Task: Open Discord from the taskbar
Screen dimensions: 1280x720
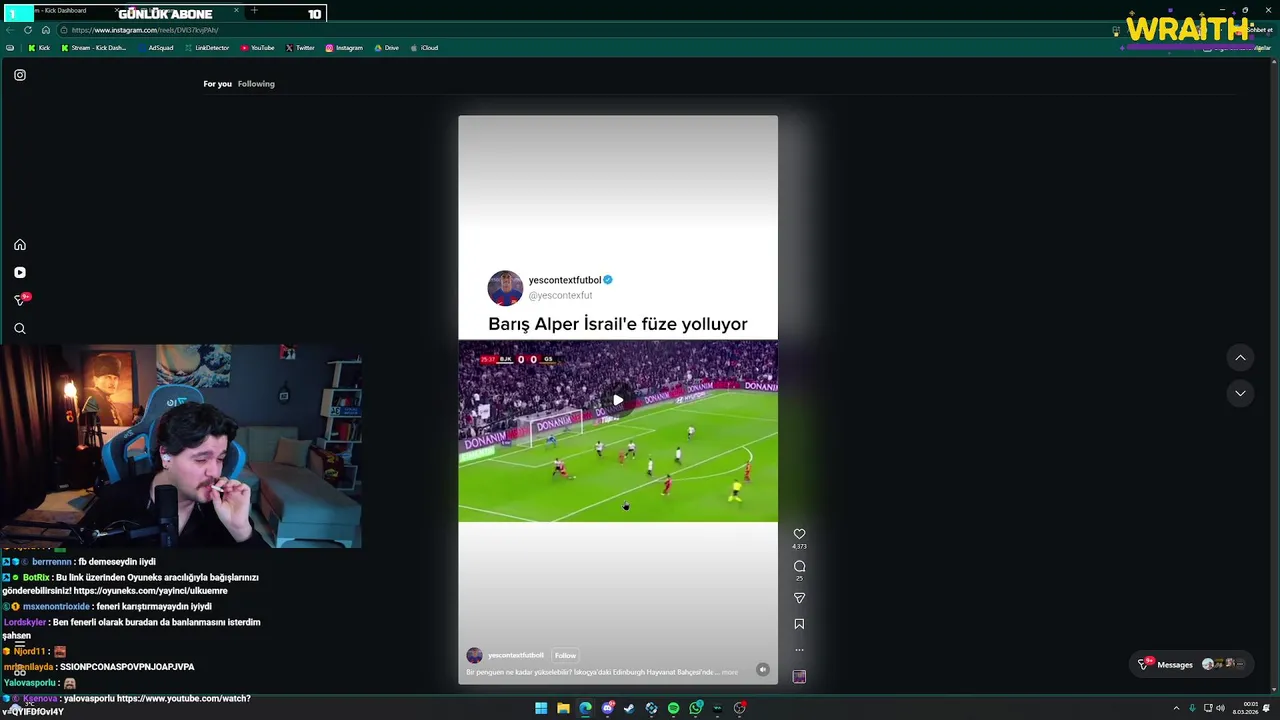Action: click(607, 708)
